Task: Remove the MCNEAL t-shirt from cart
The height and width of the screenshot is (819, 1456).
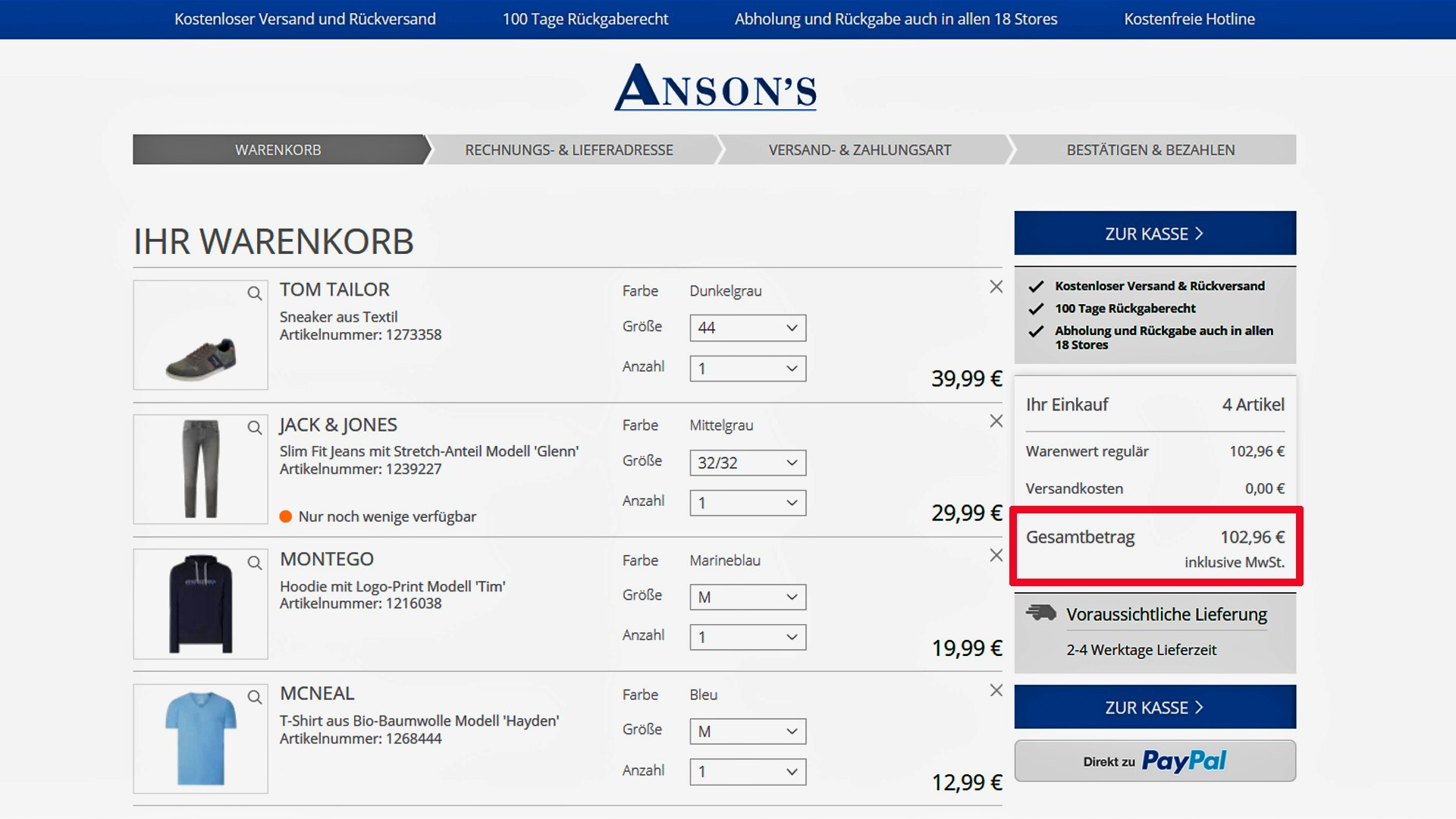Action: coord(996,691)
